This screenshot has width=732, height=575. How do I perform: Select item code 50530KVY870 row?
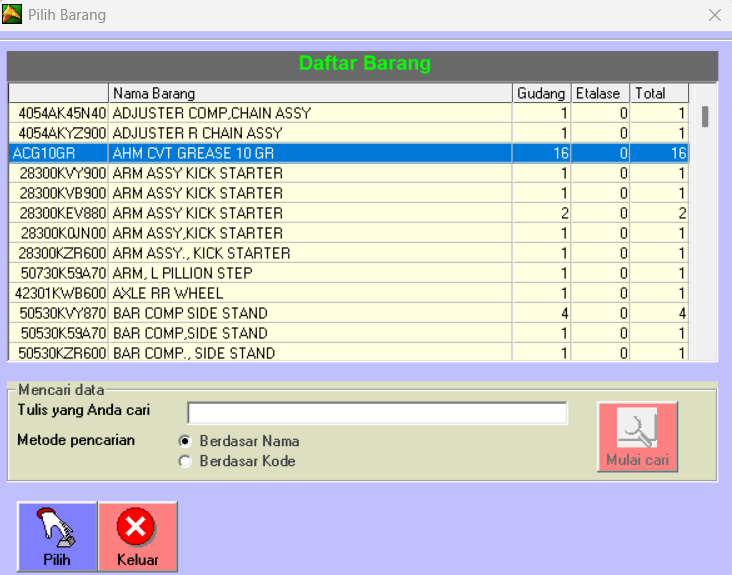(x=60, y=313)
